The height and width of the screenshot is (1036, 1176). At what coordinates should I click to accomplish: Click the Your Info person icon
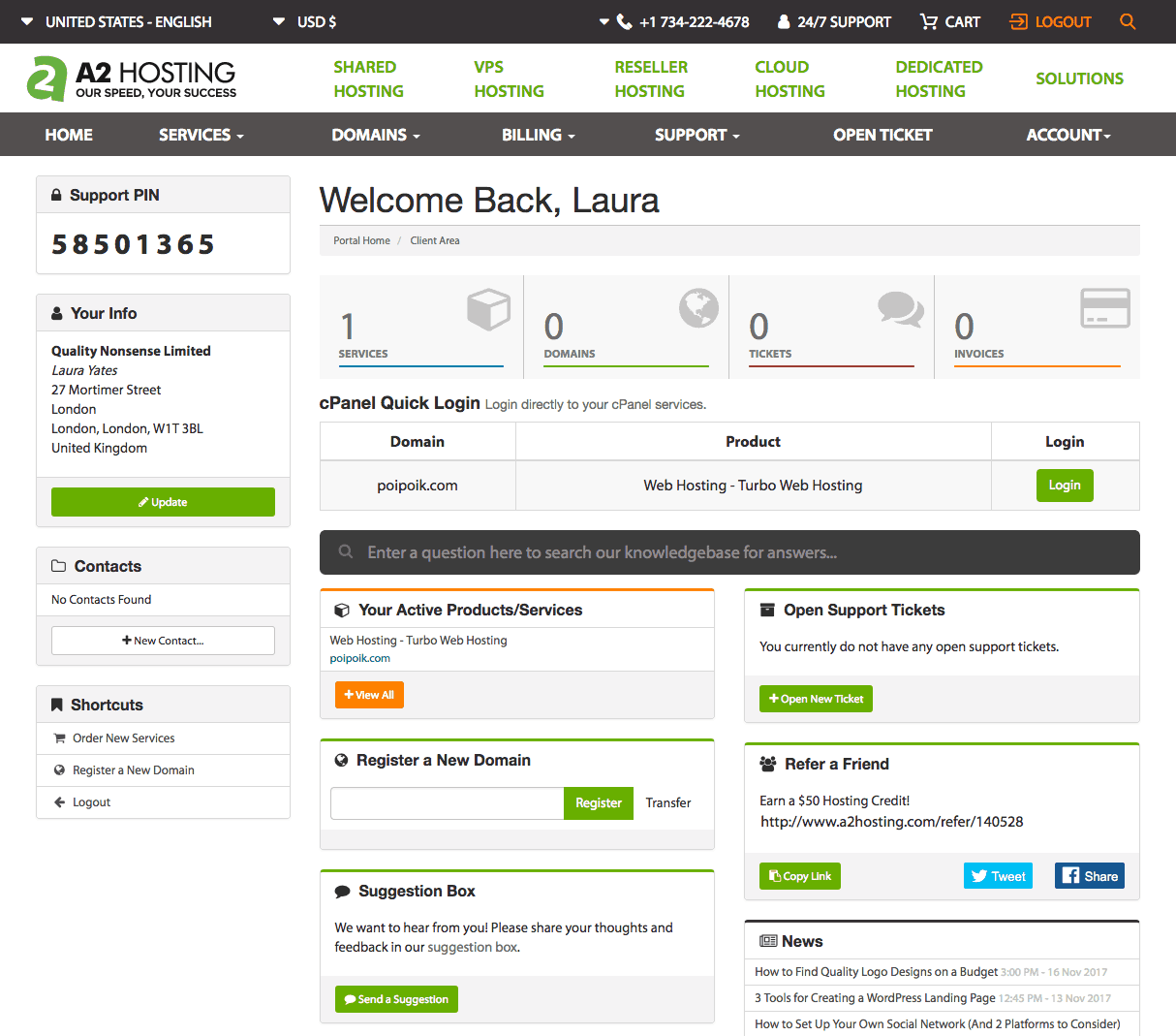57,313
